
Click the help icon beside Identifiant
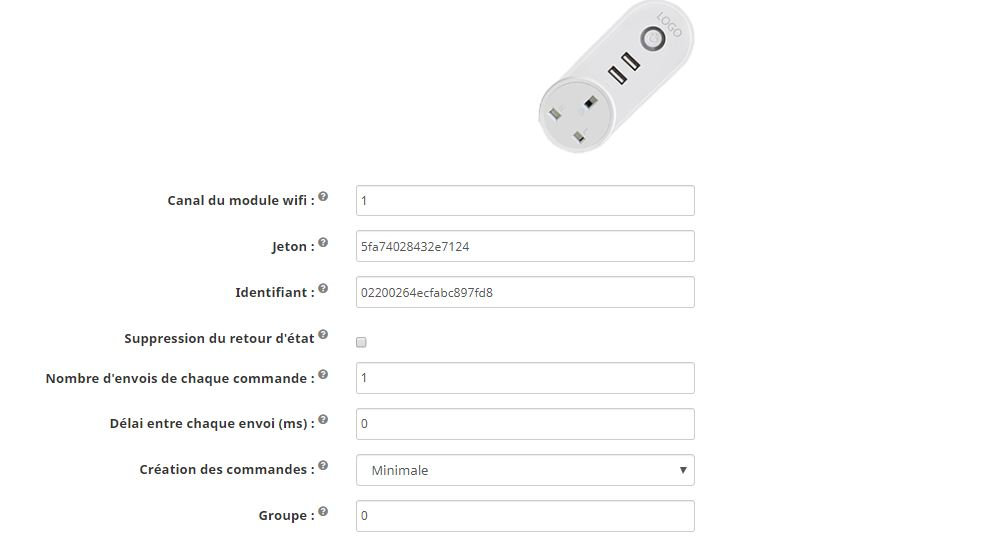tap(323, 289)
